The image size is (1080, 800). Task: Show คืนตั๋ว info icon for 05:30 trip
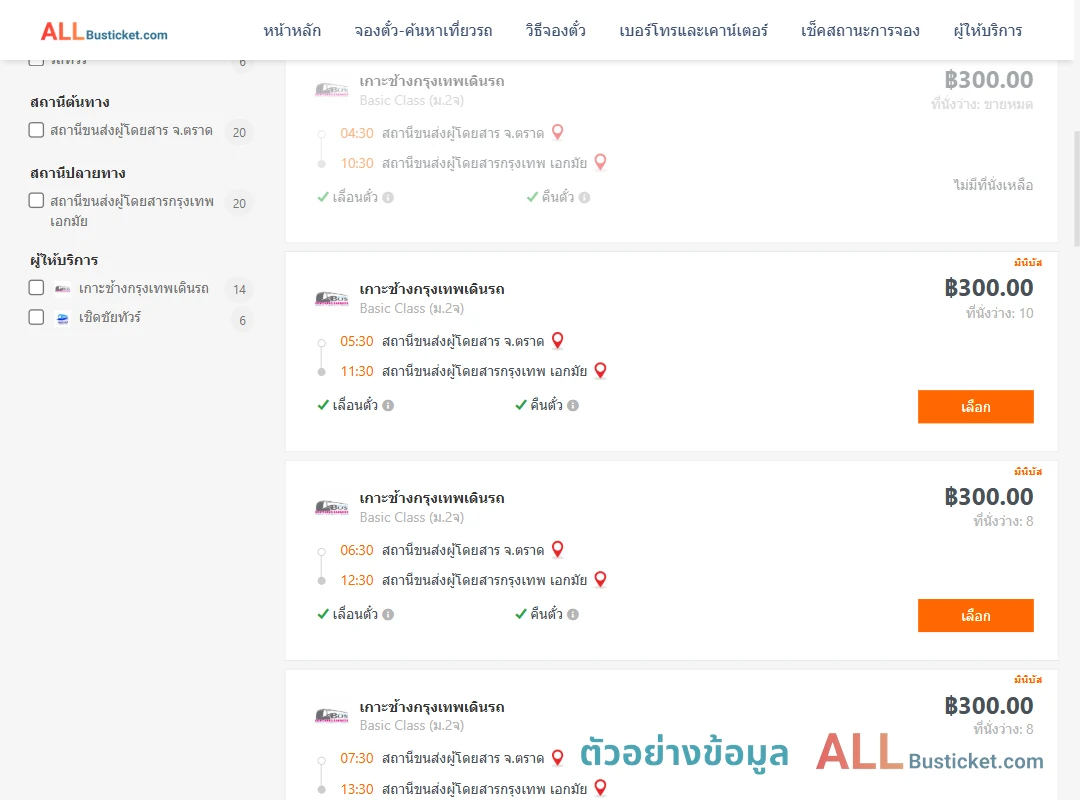click(573, 405)
